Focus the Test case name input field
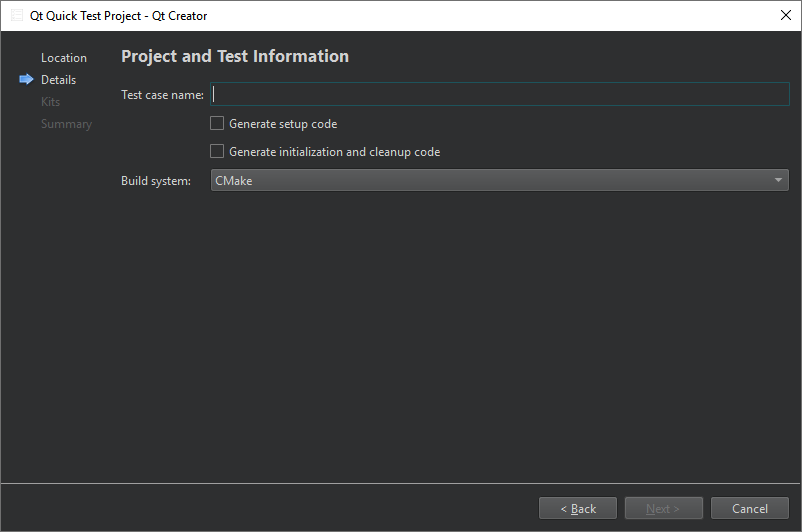 coord(500,94)
